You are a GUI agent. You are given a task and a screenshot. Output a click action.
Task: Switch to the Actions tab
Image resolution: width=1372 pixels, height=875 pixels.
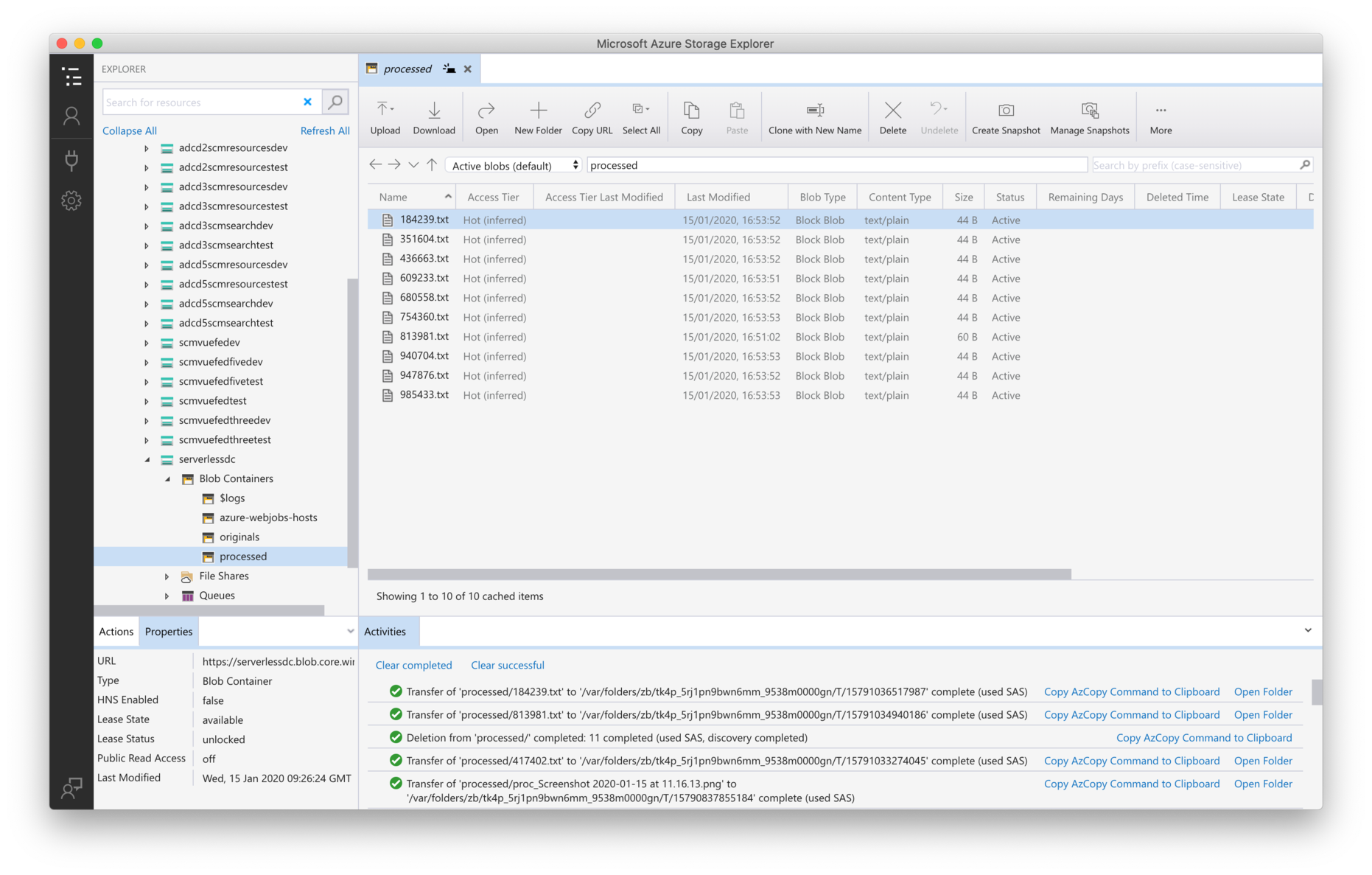tap(116, 631)
